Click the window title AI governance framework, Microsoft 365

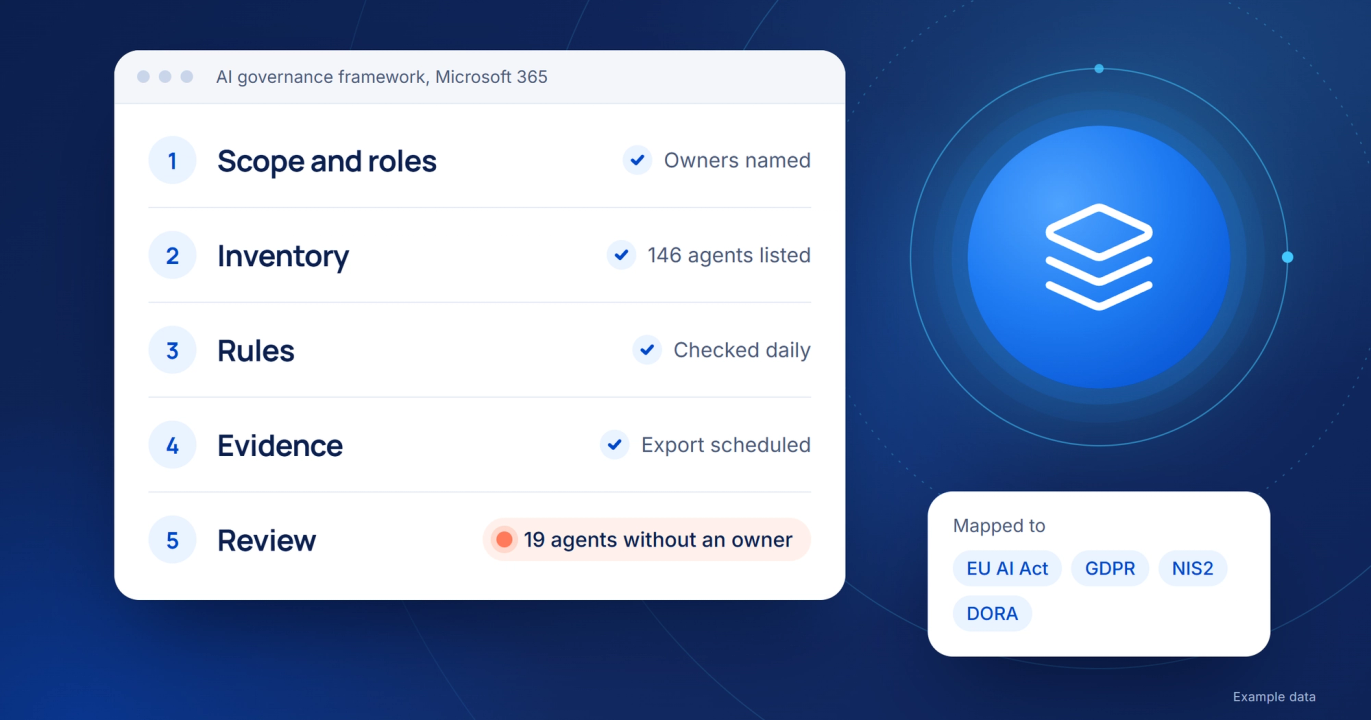[x=382, y=77]
